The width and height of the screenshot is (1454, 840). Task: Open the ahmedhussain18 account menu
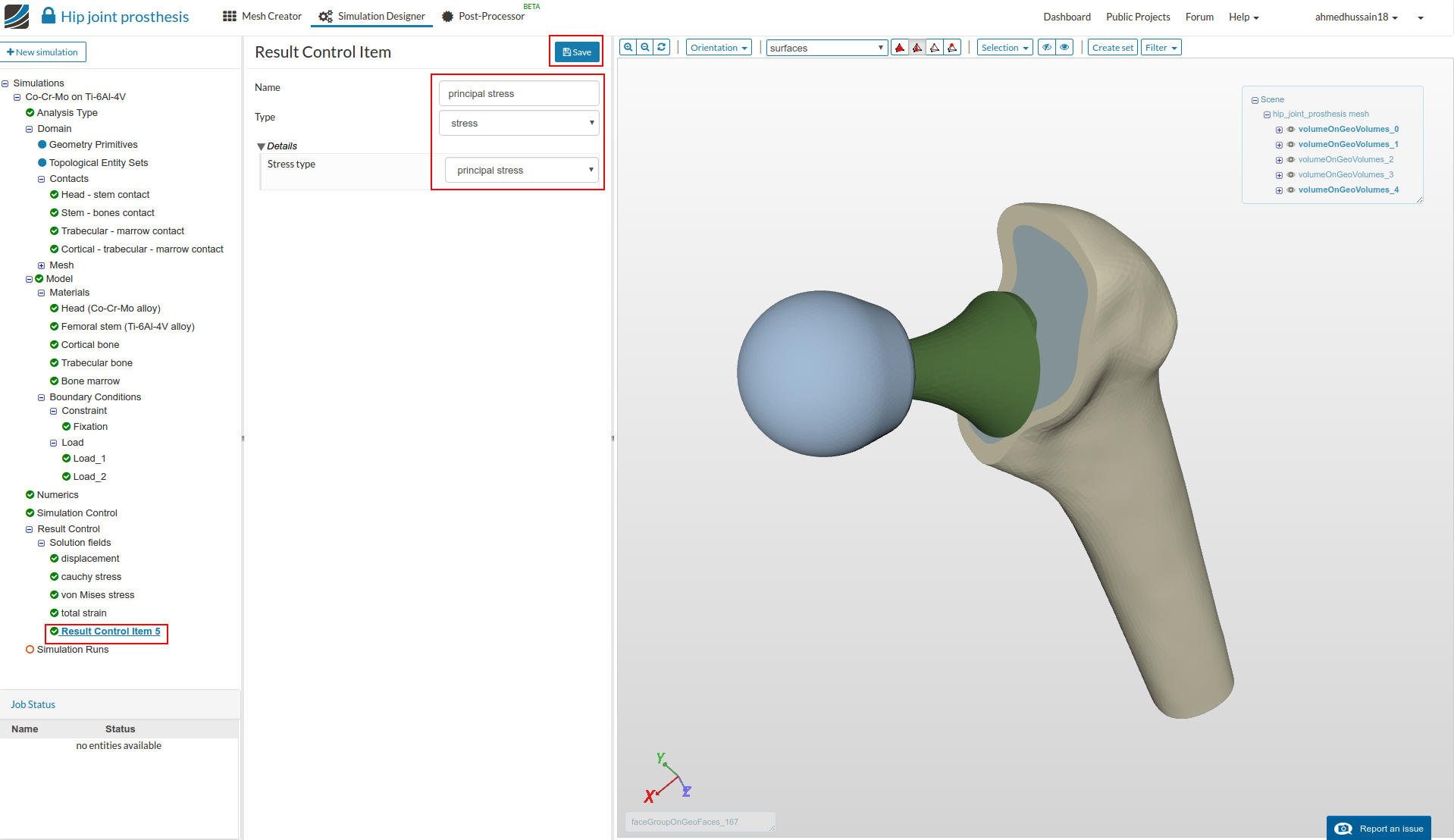click(1356, 17)
